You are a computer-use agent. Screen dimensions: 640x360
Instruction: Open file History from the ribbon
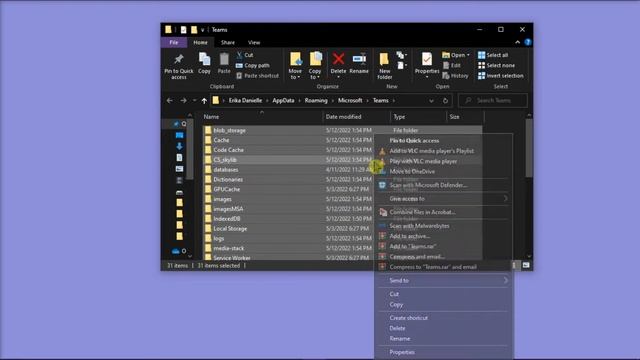455,76
